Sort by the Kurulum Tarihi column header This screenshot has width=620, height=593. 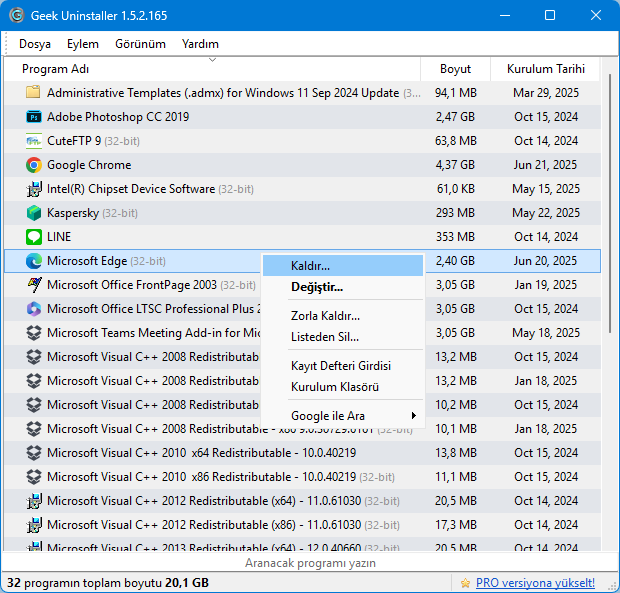pyautogui.click(x=545, y=69)
